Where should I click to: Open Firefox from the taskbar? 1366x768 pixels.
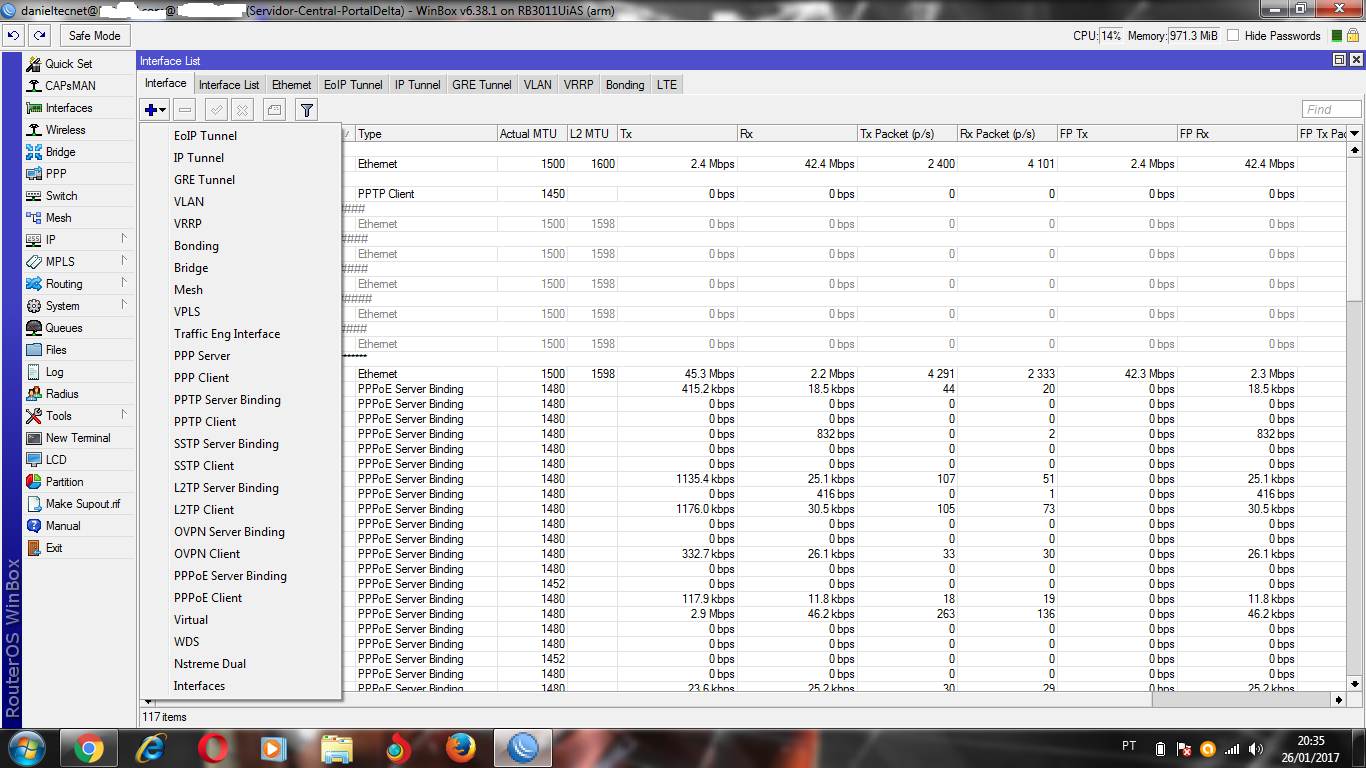[x=460, y=748]
